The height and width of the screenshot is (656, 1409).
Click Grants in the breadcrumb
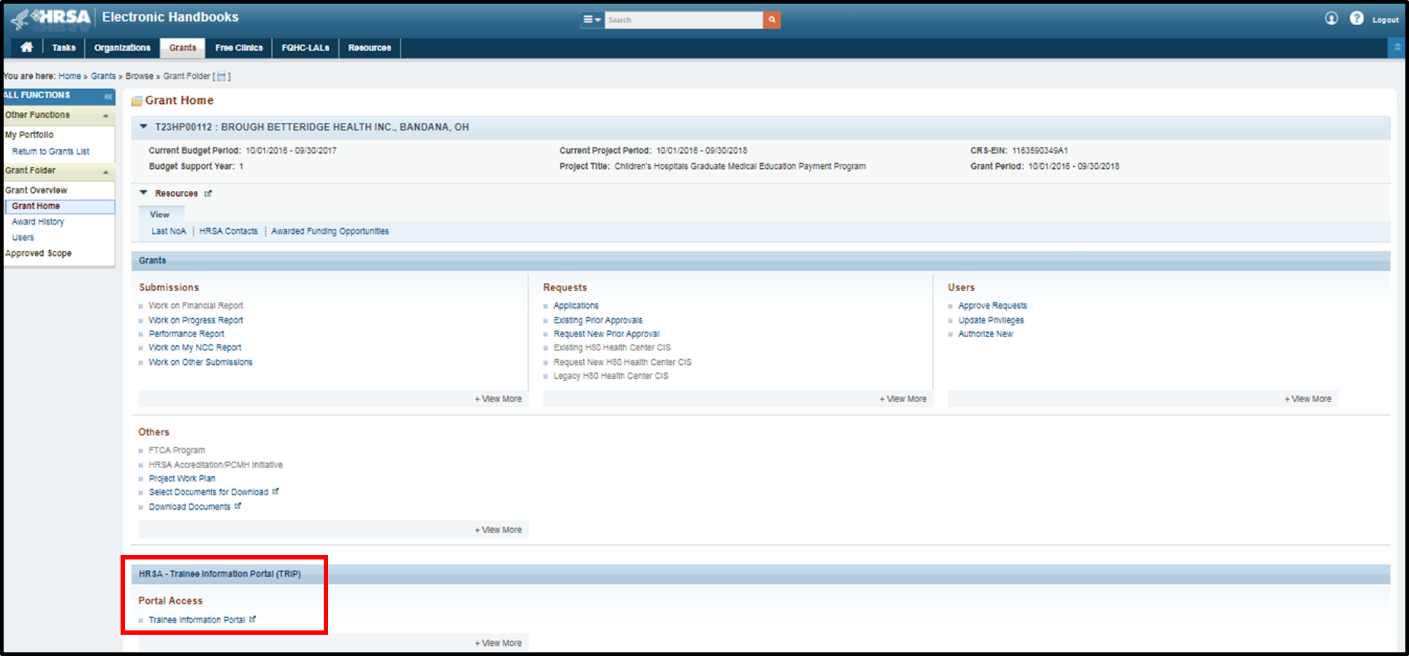pyautogui.click(x=104, y=76)
